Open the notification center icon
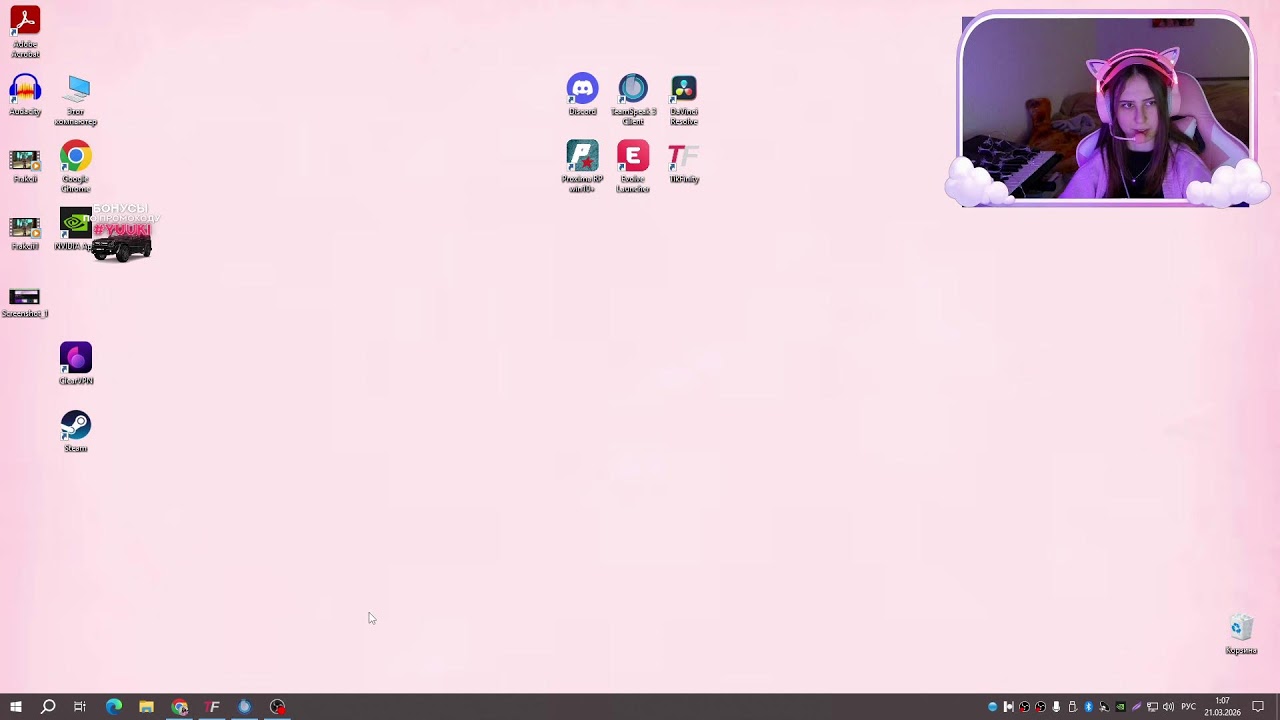The height and width of the screenshot is (720, 1280). [1258, 707]
